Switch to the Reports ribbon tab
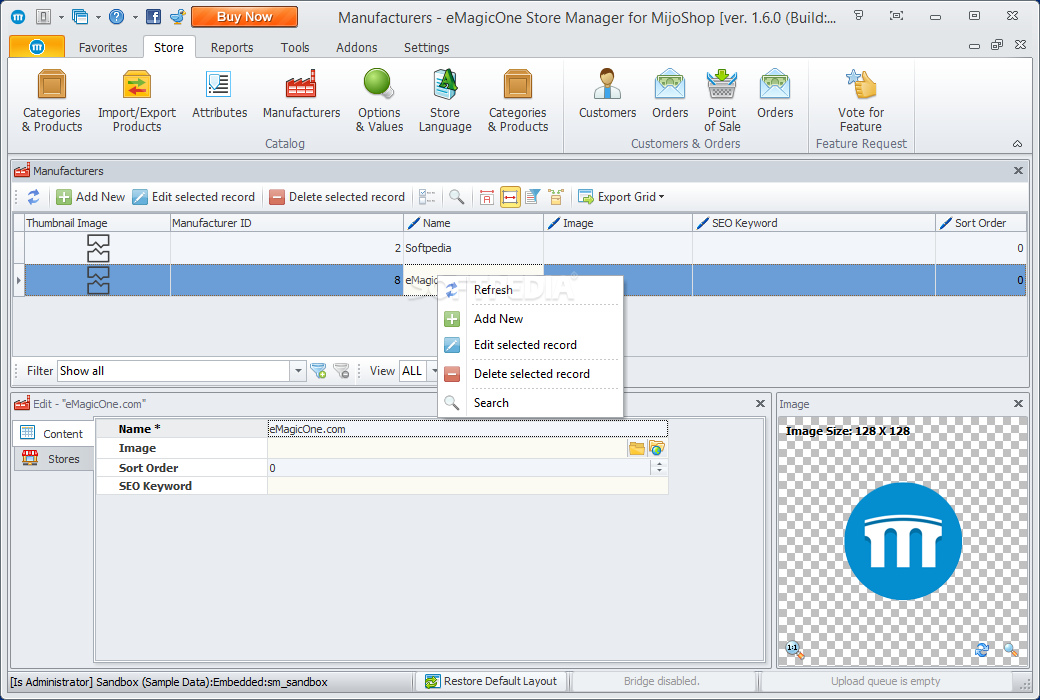The width and height of the screenshot is (1040, 700). [232, 48]
